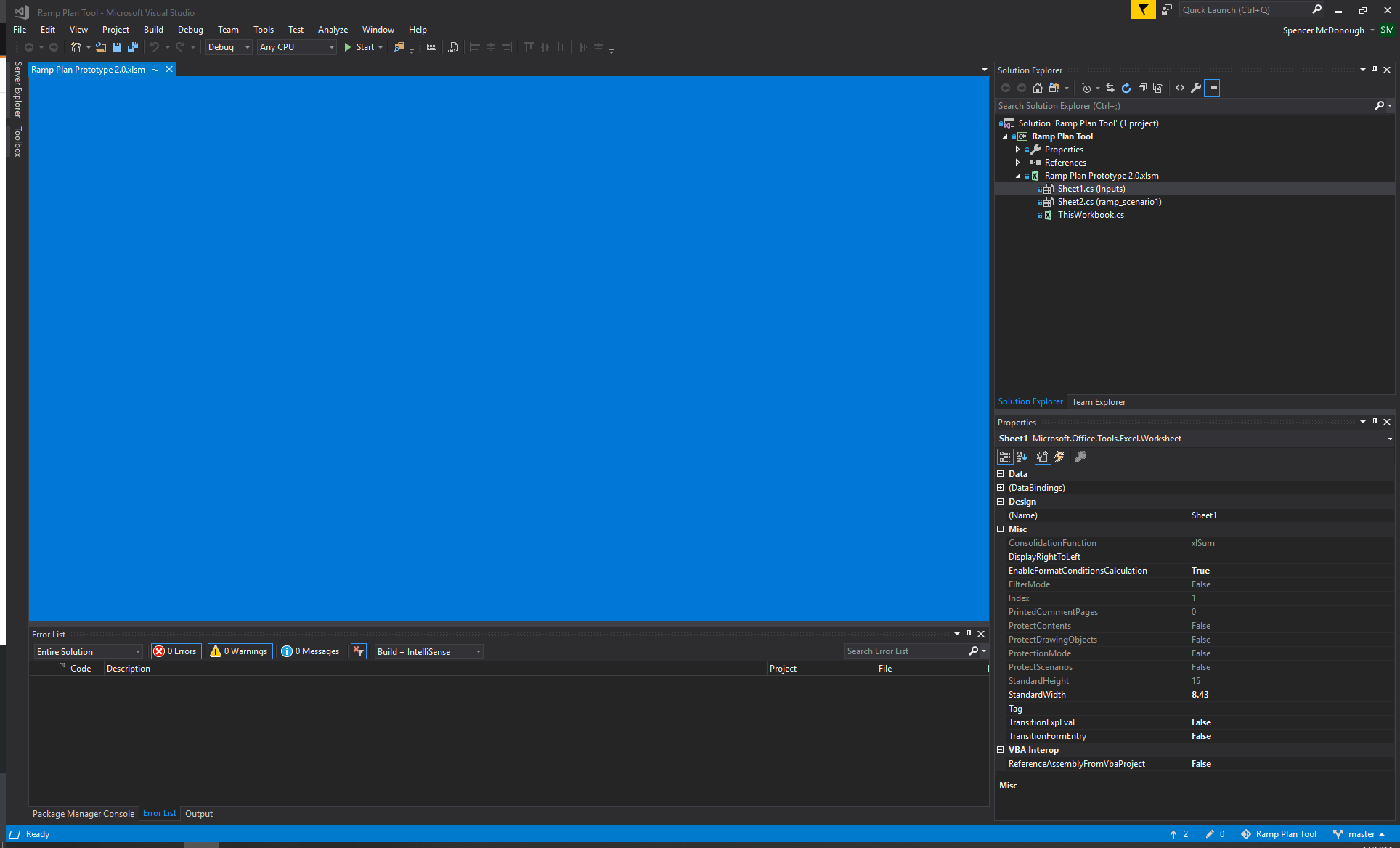Viewport: 1400px width, 848px height.
Task: Open the Any CPU platform dropdown
Action: [x=331, y=47]
